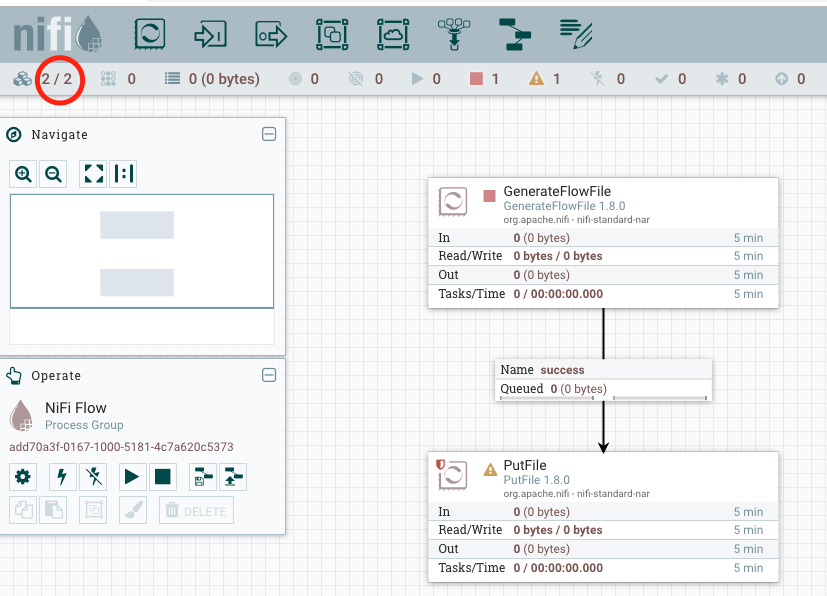Select the GenerateFlowFile processor title
Screen dimensions: 827x596
tap(557, 191)
